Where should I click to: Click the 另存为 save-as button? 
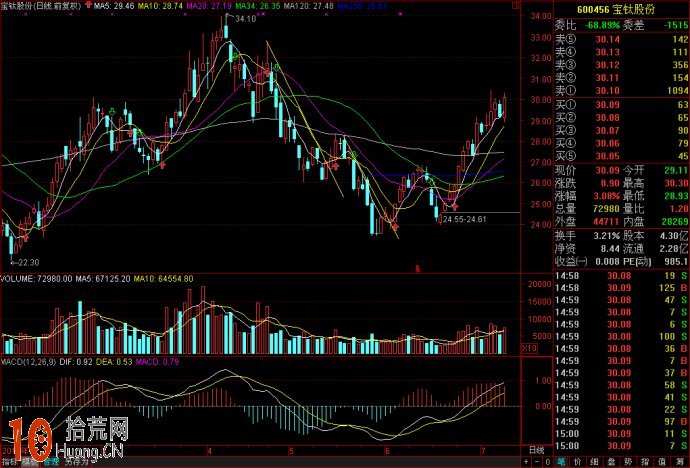[x=77, y=462]
